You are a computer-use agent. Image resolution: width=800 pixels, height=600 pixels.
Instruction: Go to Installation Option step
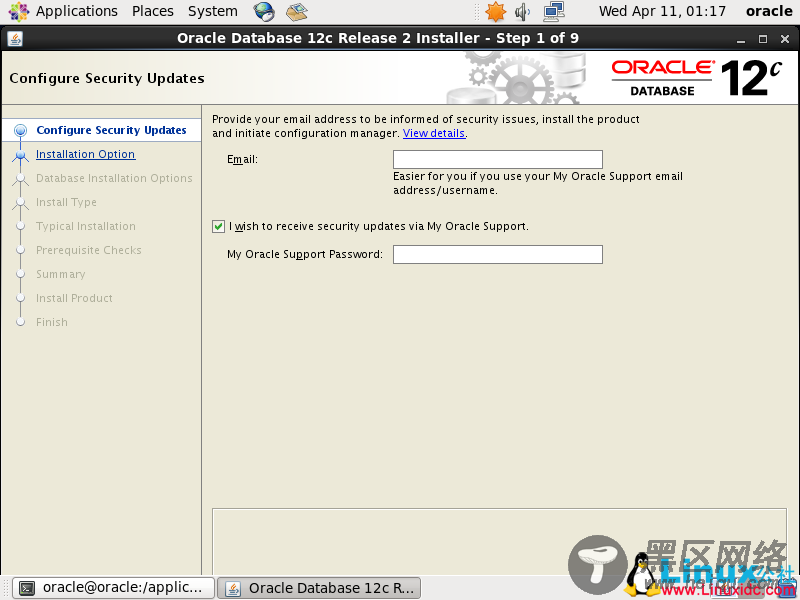coord(85,154)
